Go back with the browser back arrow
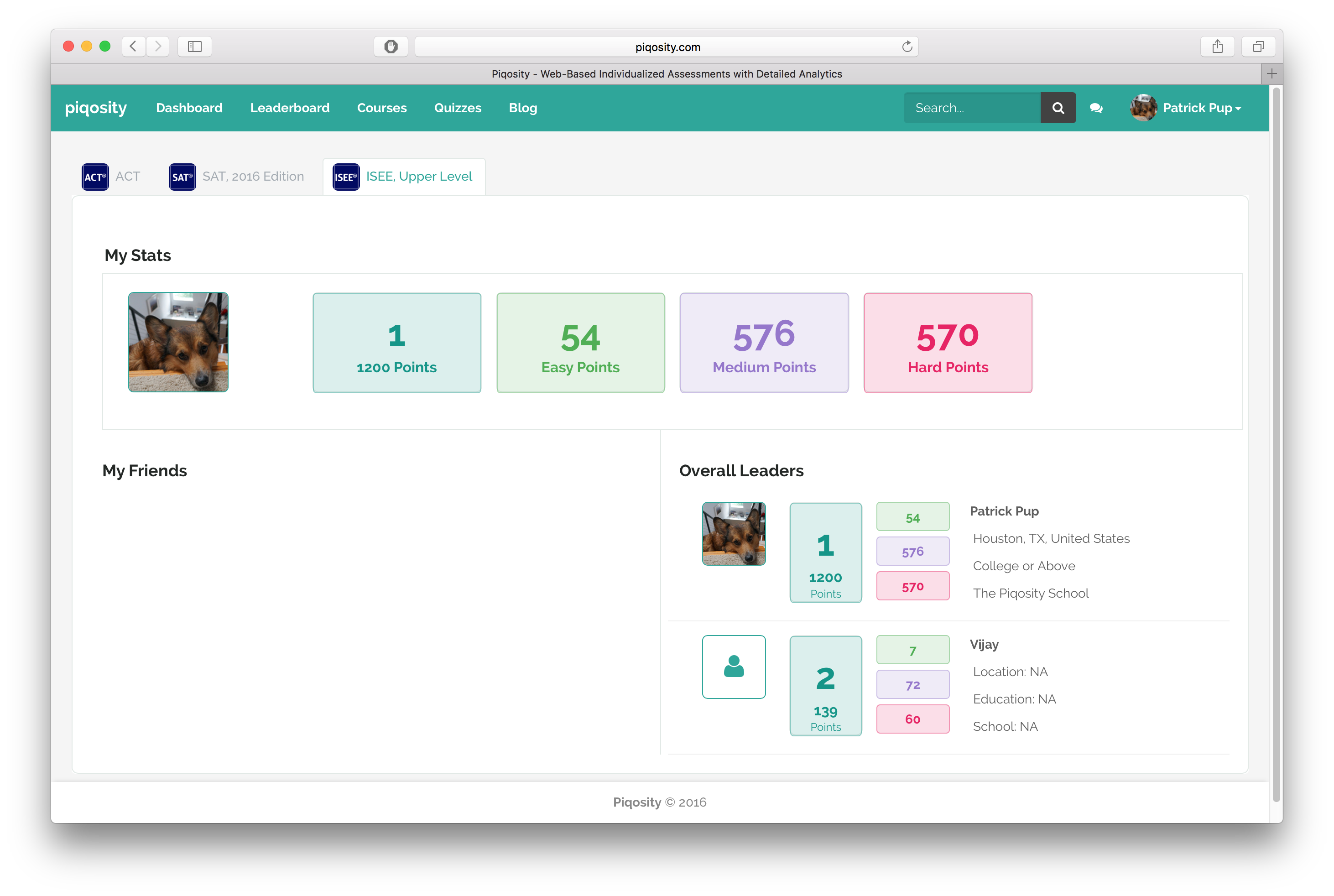 [133, 46]
